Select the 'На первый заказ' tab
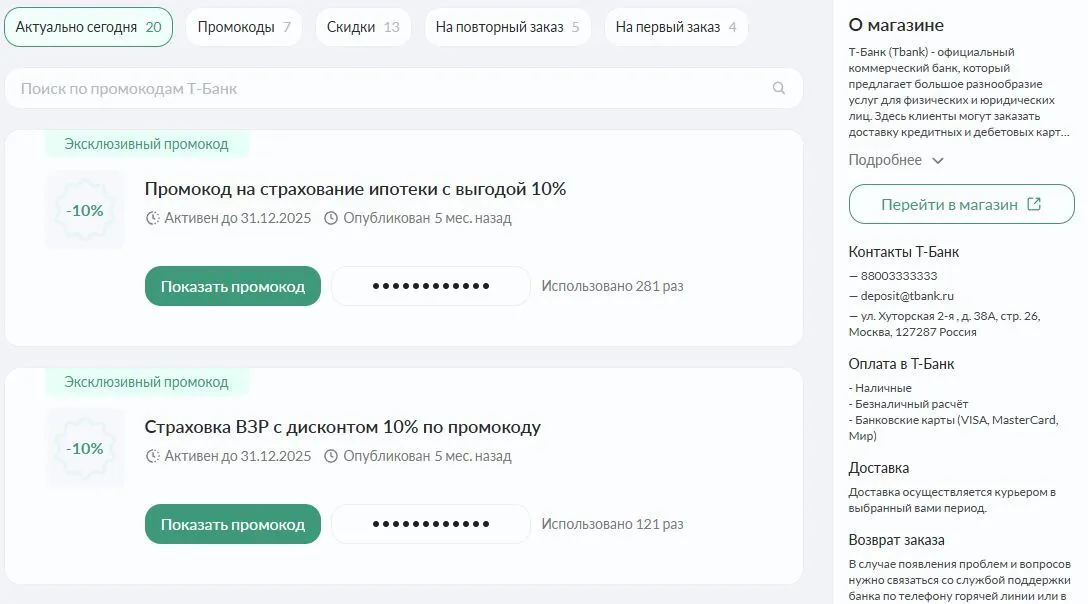The height and width of the screenshot is (604, 1088). tap(676, 27)
